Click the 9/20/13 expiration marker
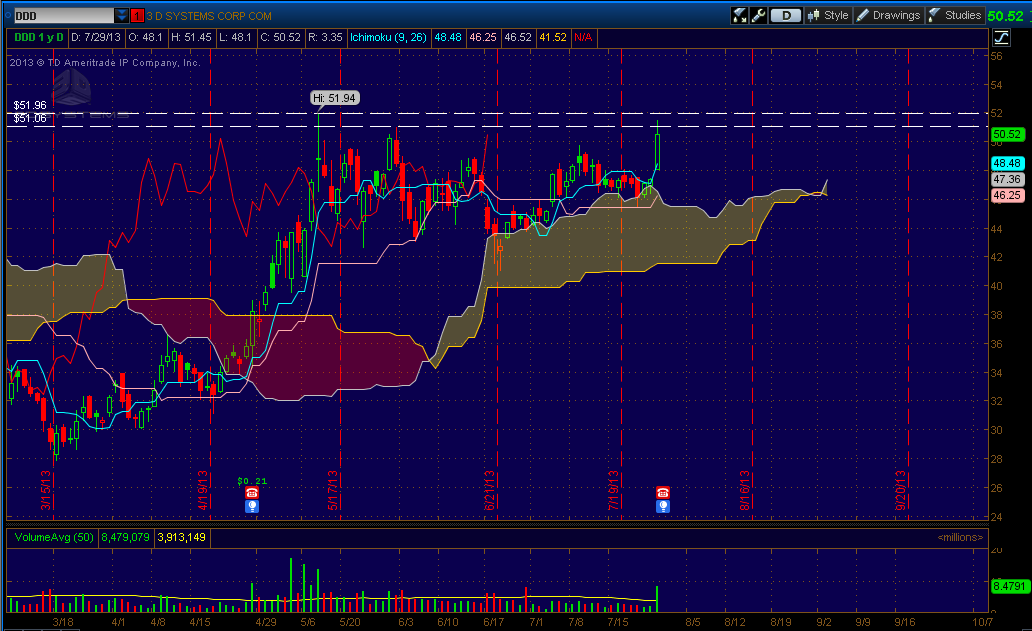Screen dimensions: 1032x631 pyautogui.click(x=900, y=490)
